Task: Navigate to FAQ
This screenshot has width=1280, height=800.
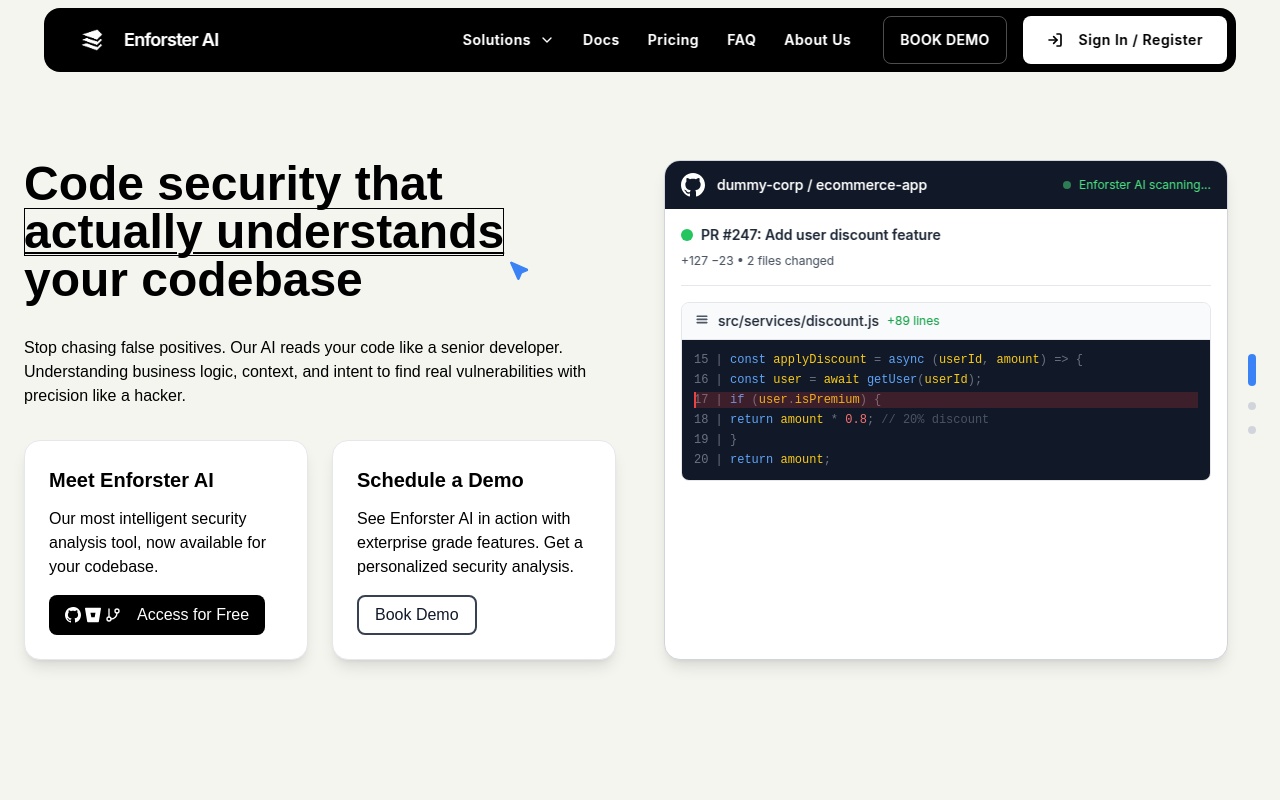Action: 741,40
